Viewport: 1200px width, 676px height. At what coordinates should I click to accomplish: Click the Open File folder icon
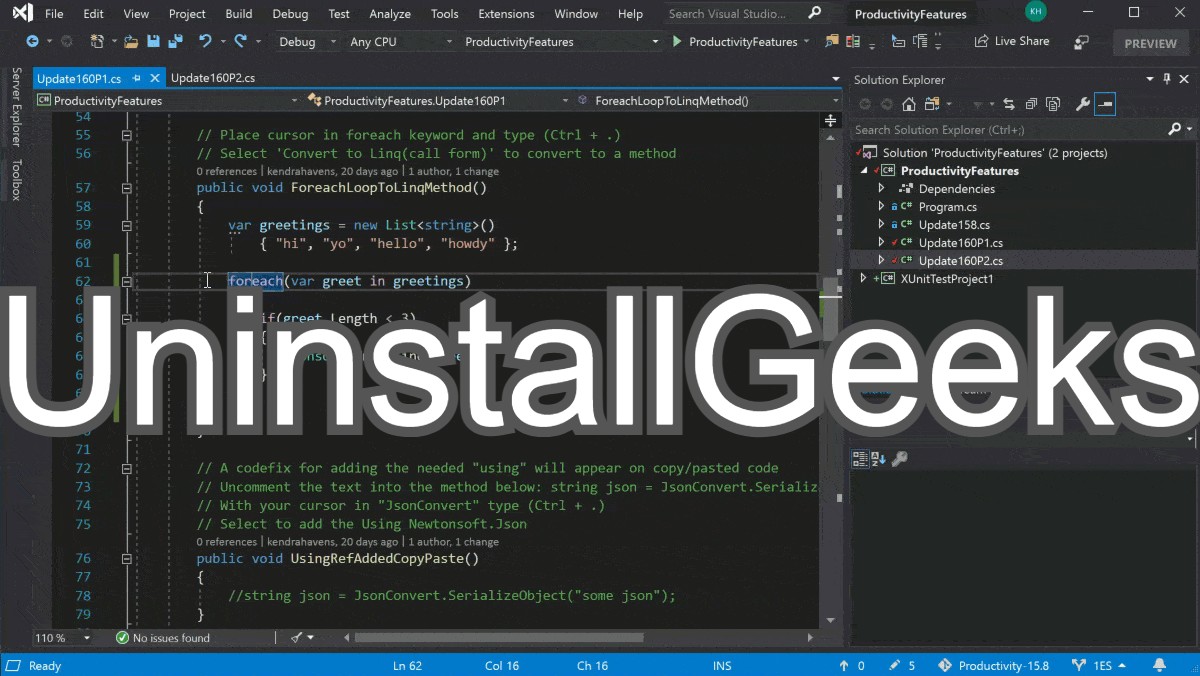(x=131, y=42)
